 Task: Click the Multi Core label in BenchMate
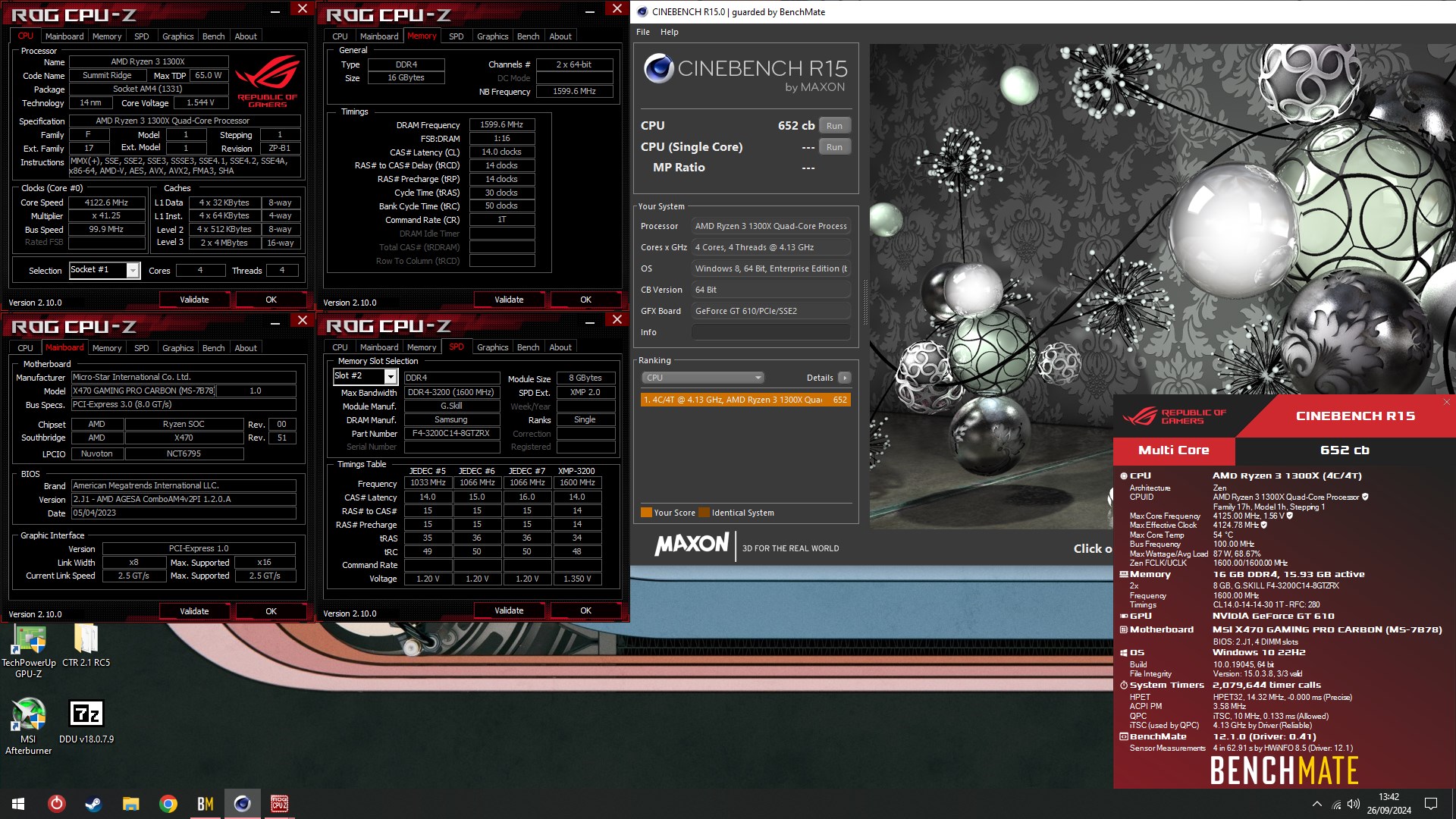click(x=1173, y=450)
